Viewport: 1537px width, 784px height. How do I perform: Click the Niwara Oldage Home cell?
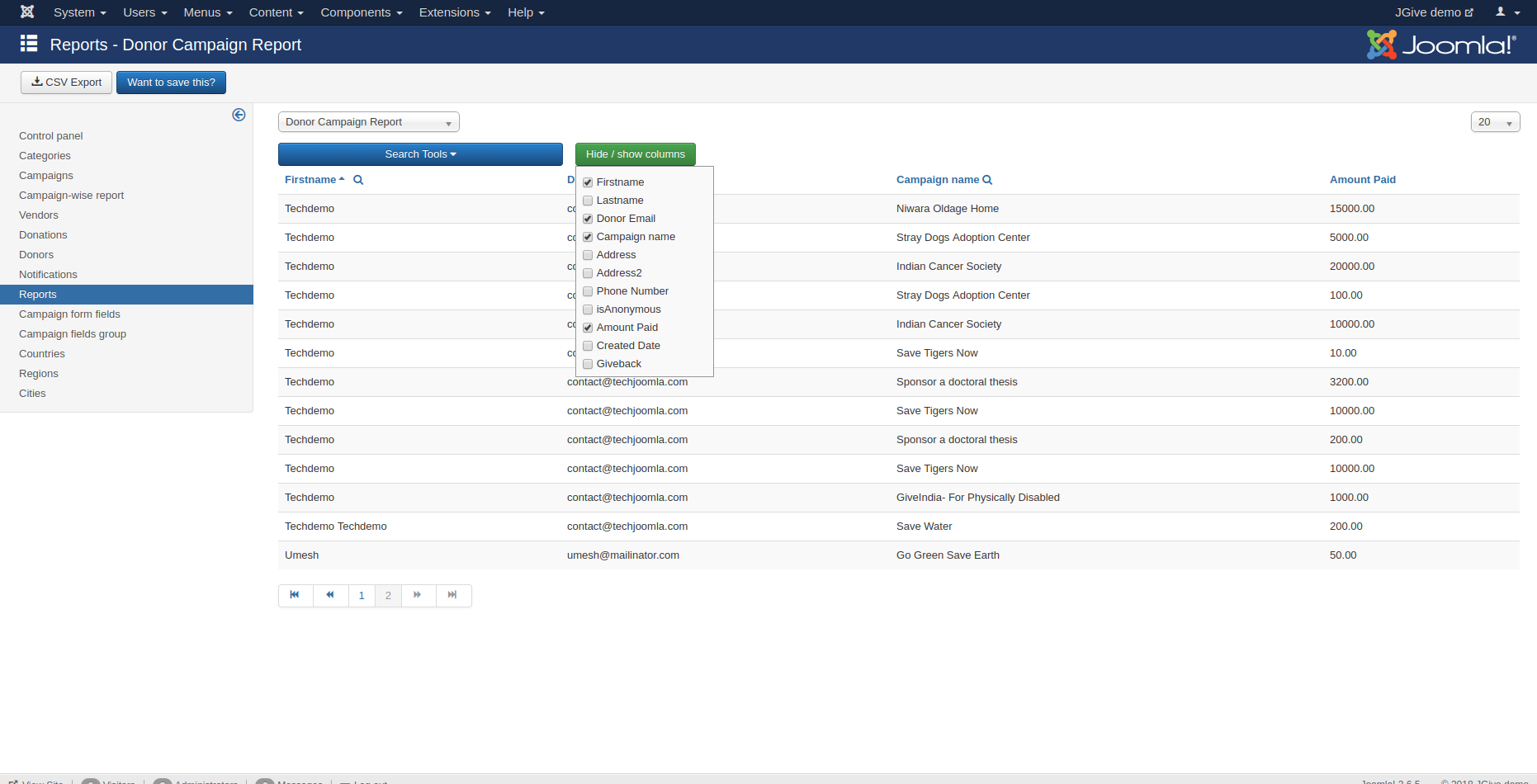pyautogui.click(x=948, y=209)
